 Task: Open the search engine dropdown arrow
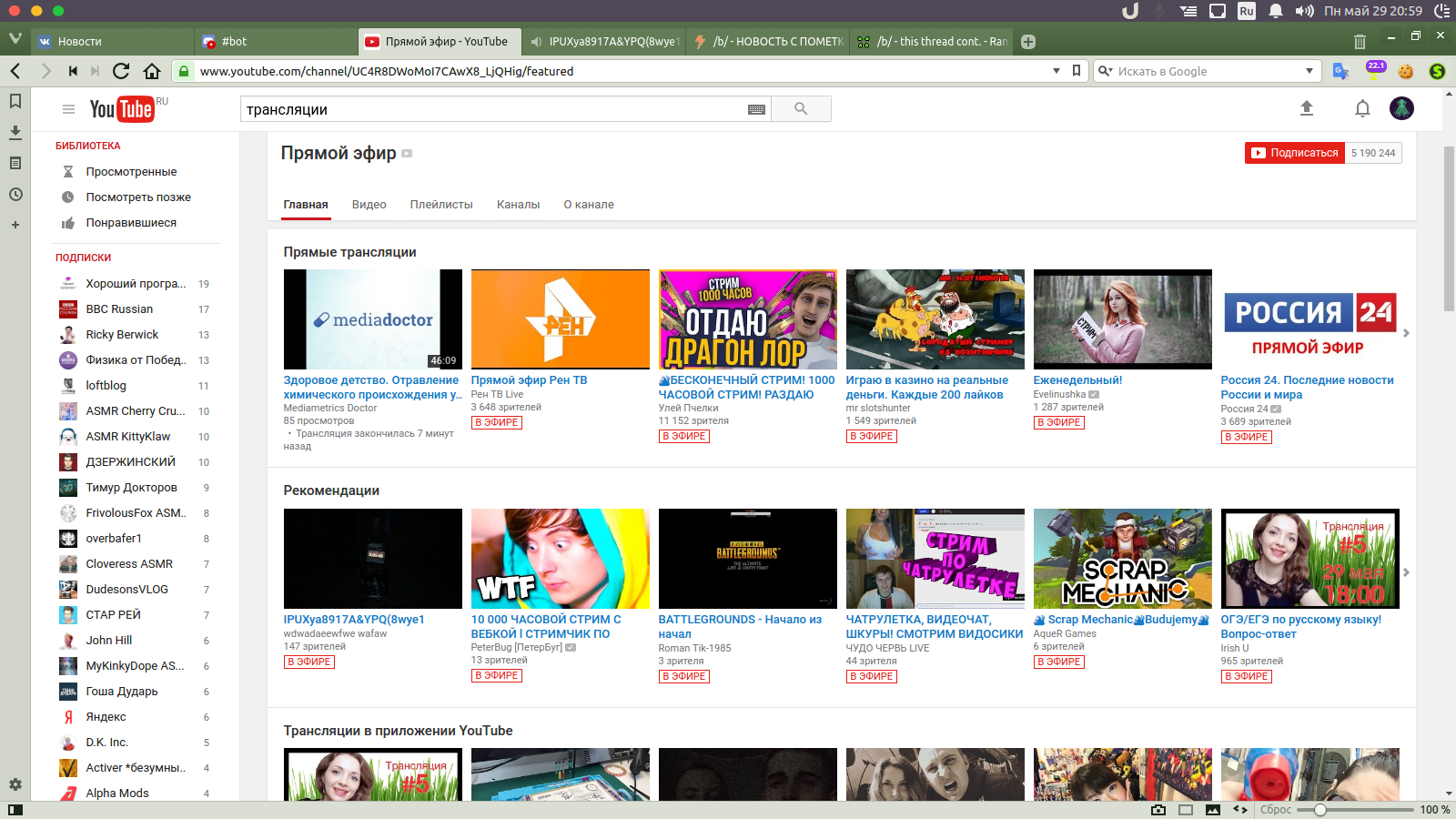click(x=1309, y=71)
